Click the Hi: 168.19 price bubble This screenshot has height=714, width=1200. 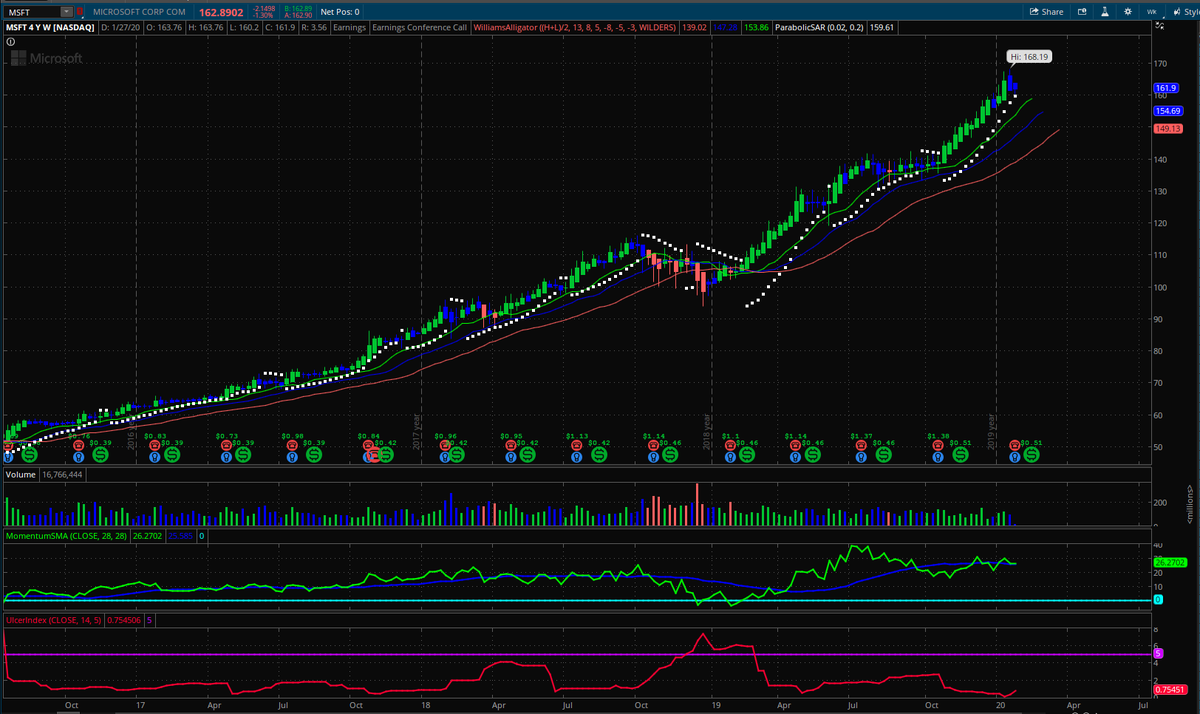1028,57
